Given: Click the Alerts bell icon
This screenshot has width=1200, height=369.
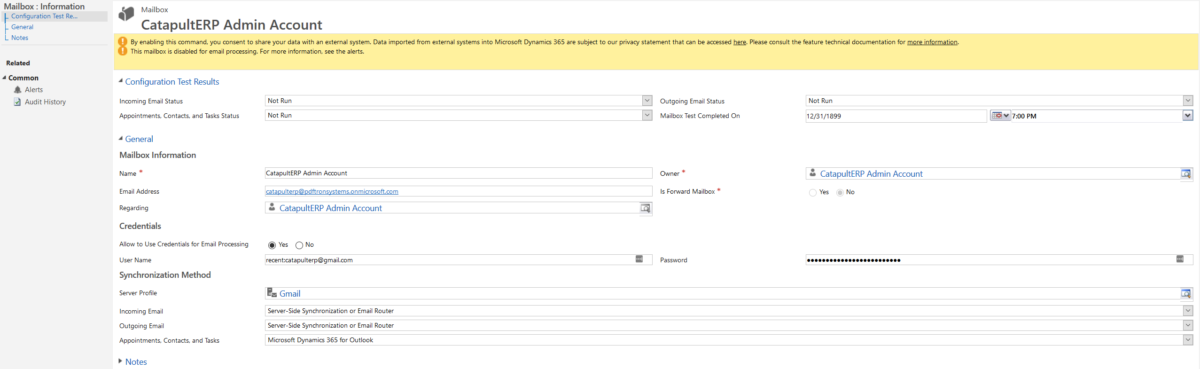Looking at the screenshot, I should coord(17,89).
